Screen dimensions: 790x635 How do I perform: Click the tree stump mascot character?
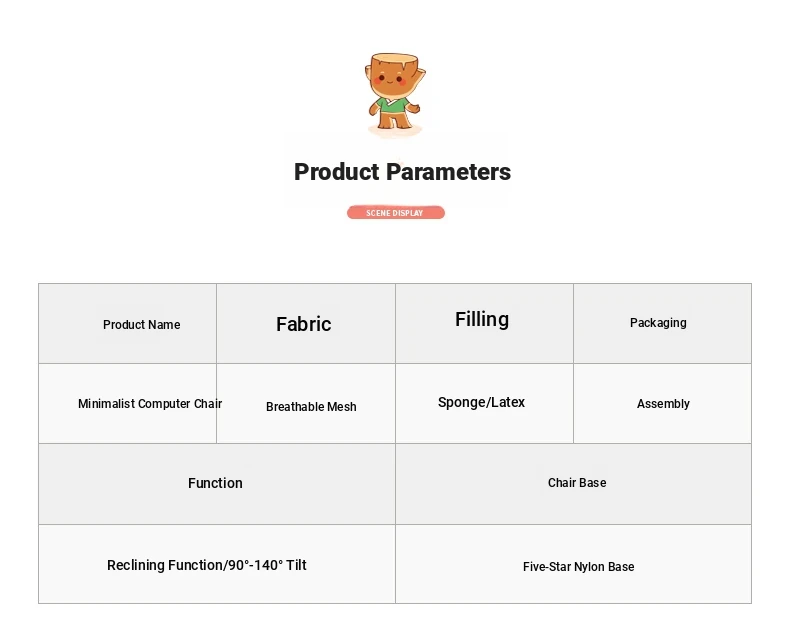(395, 94)
